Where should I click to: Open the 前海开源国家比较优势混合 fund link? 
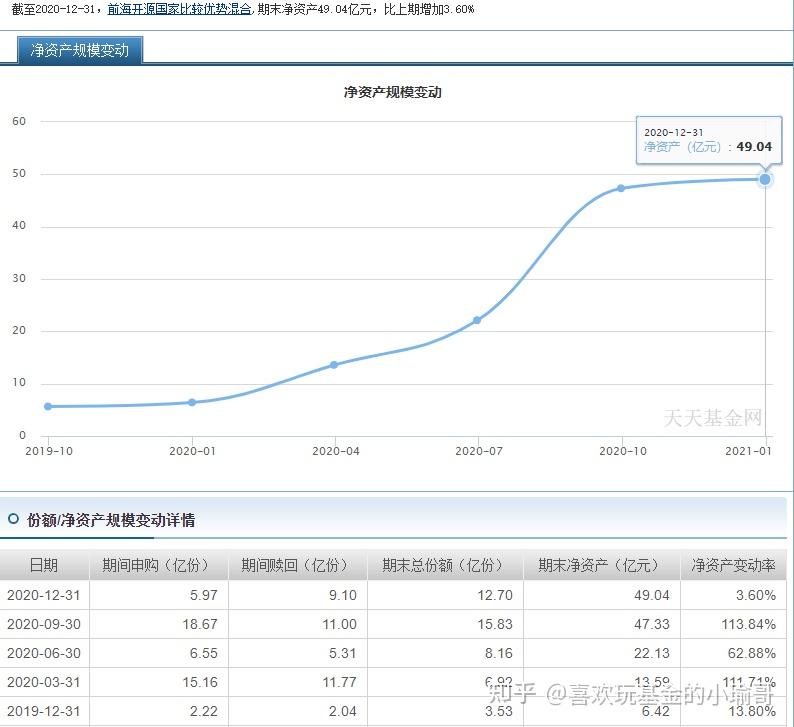[179, 9]
